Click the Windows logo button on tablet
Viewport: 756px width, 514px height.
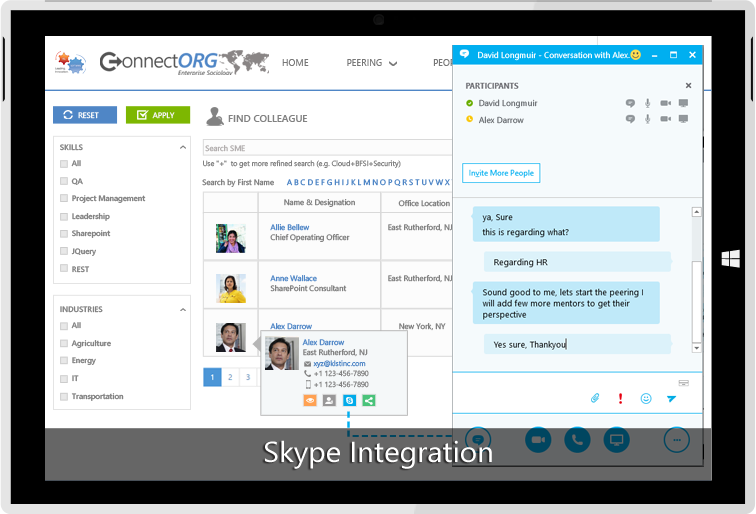pos(730,258)
